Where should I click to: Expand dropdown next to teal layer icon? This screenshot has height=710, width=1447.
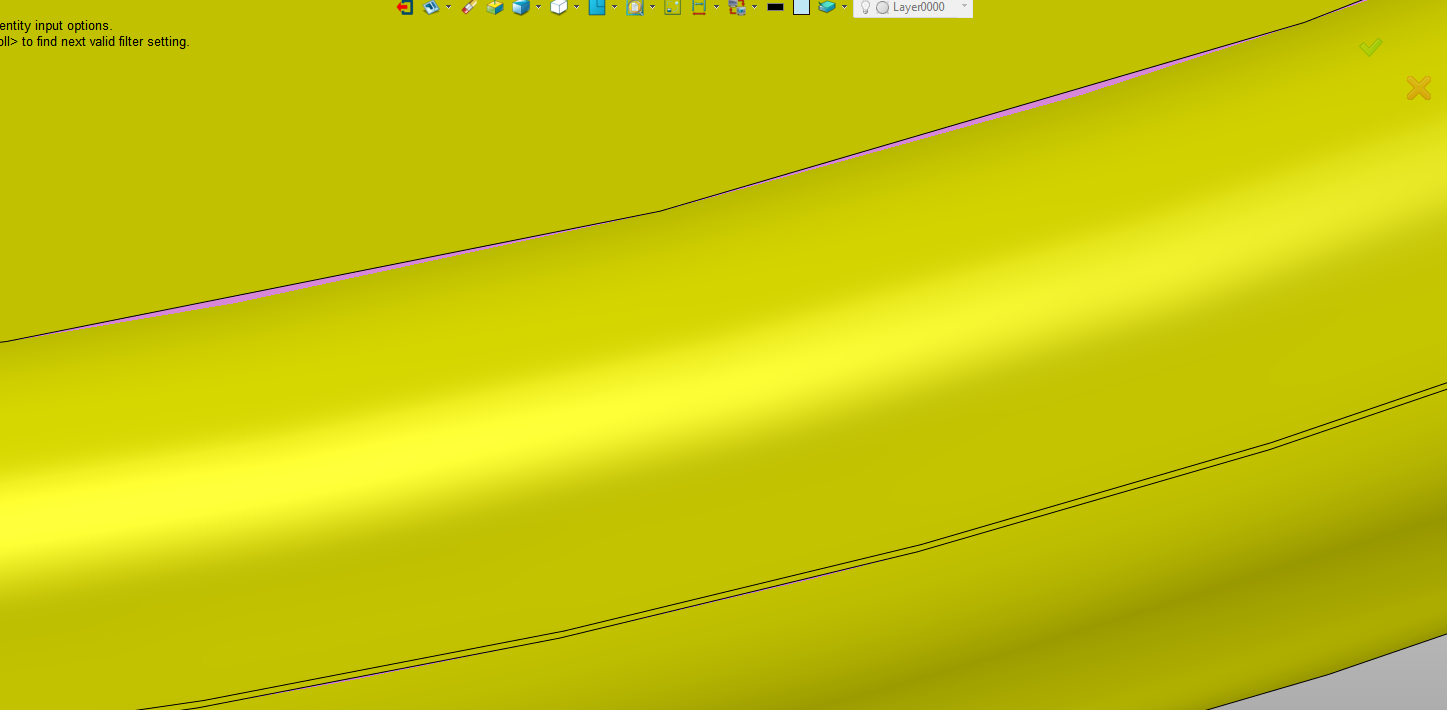pyautogui.click(x=844, y=7)
